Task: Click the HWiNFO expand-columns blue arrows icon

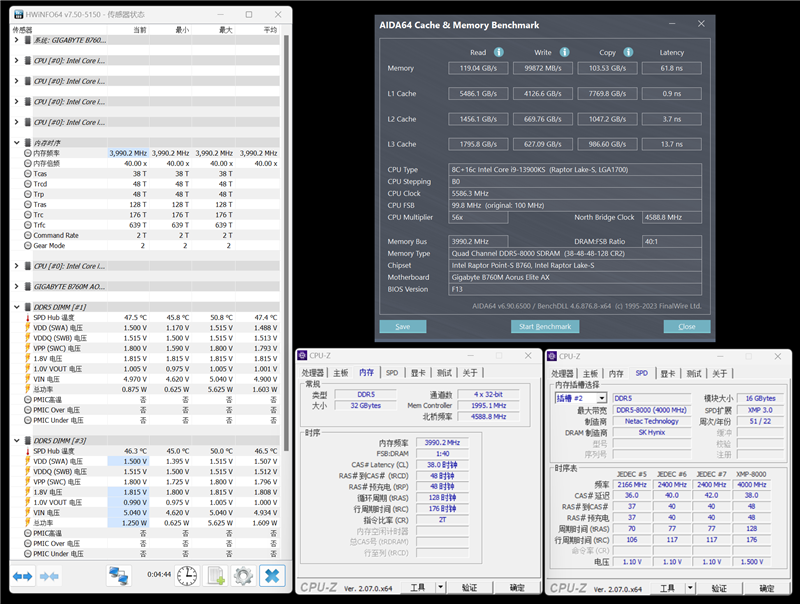Action: (22, 576)
